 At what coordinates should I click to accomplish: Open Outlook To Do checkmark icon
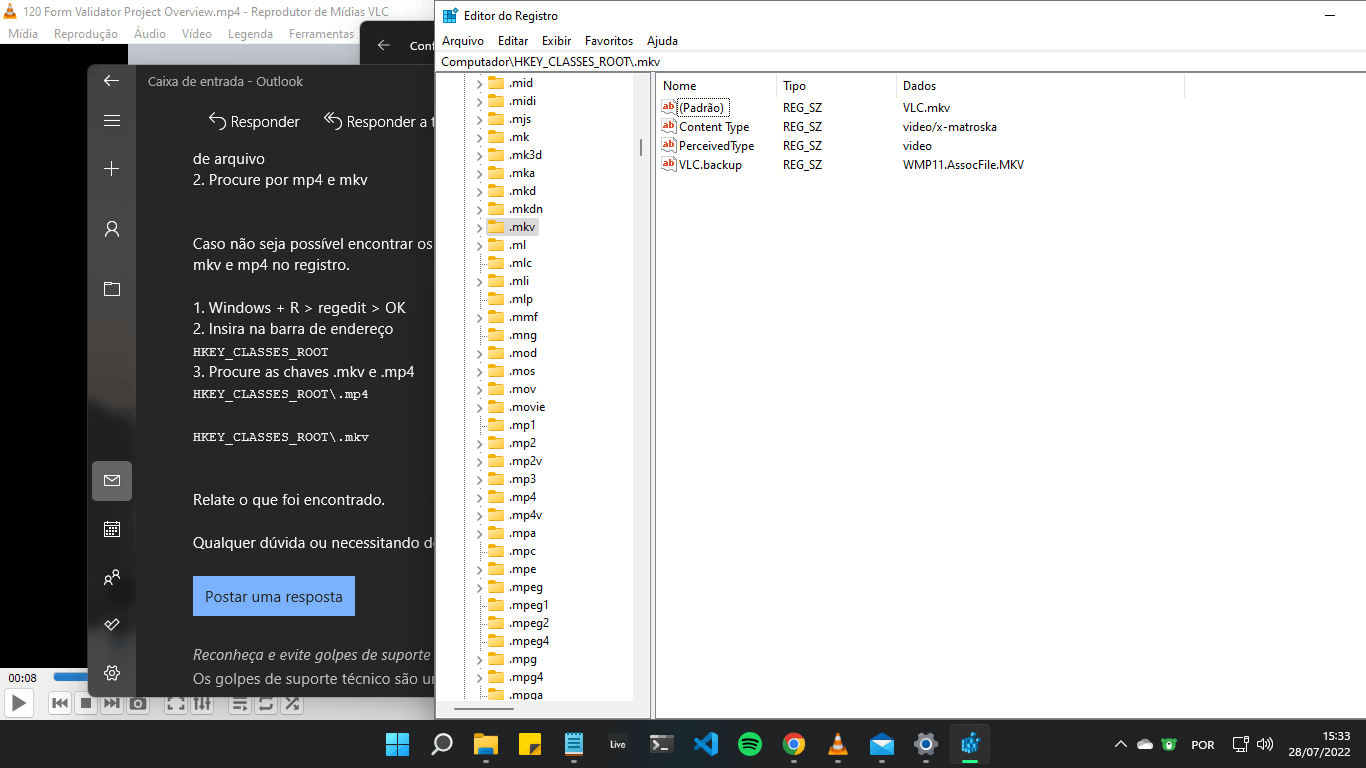pos(112,625)
